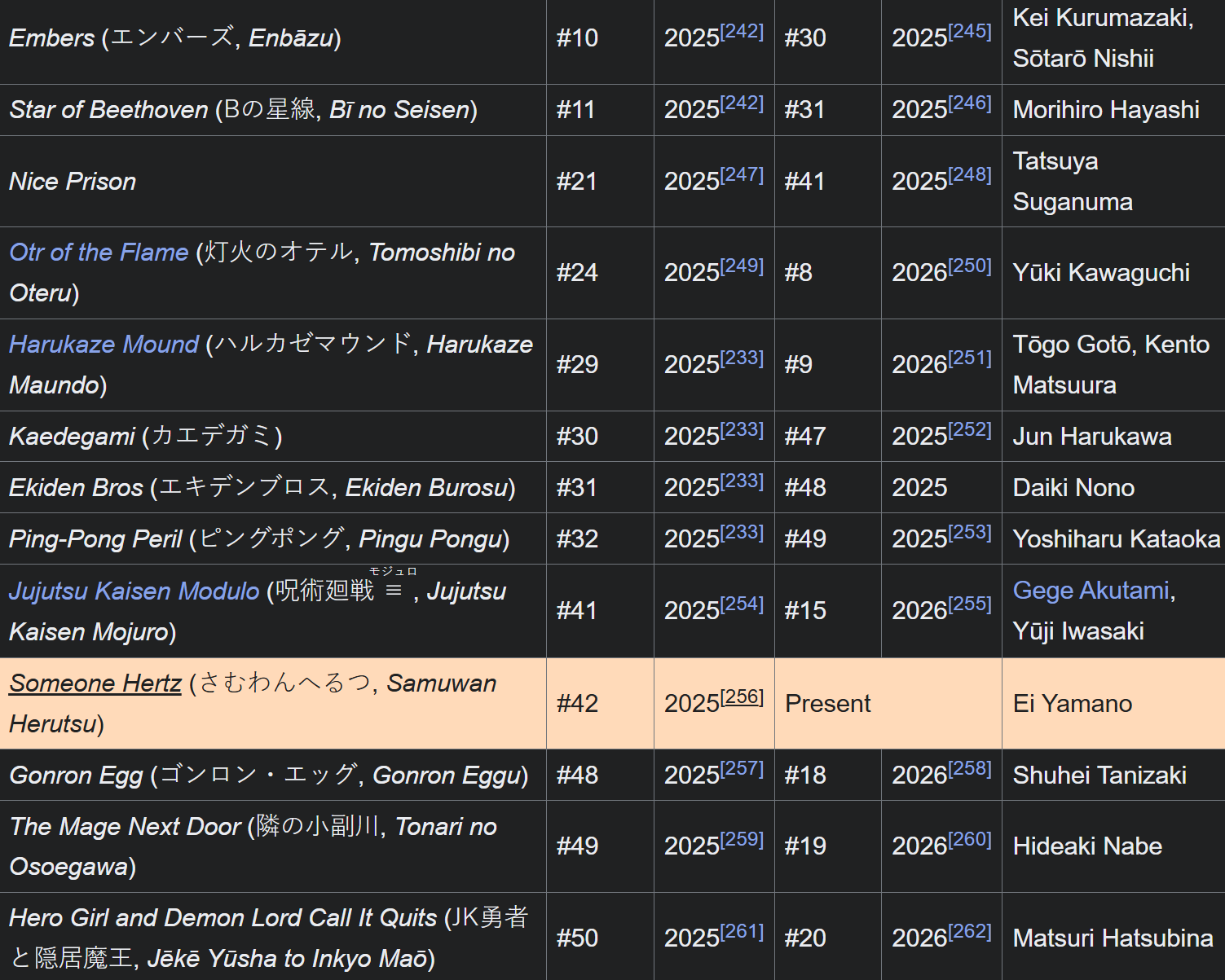Image resolution: width=1225 pixels, height=980 pixels.
Task: Select the author name "Shuhei Tanizaki"
Action: tap(1099, 776)
